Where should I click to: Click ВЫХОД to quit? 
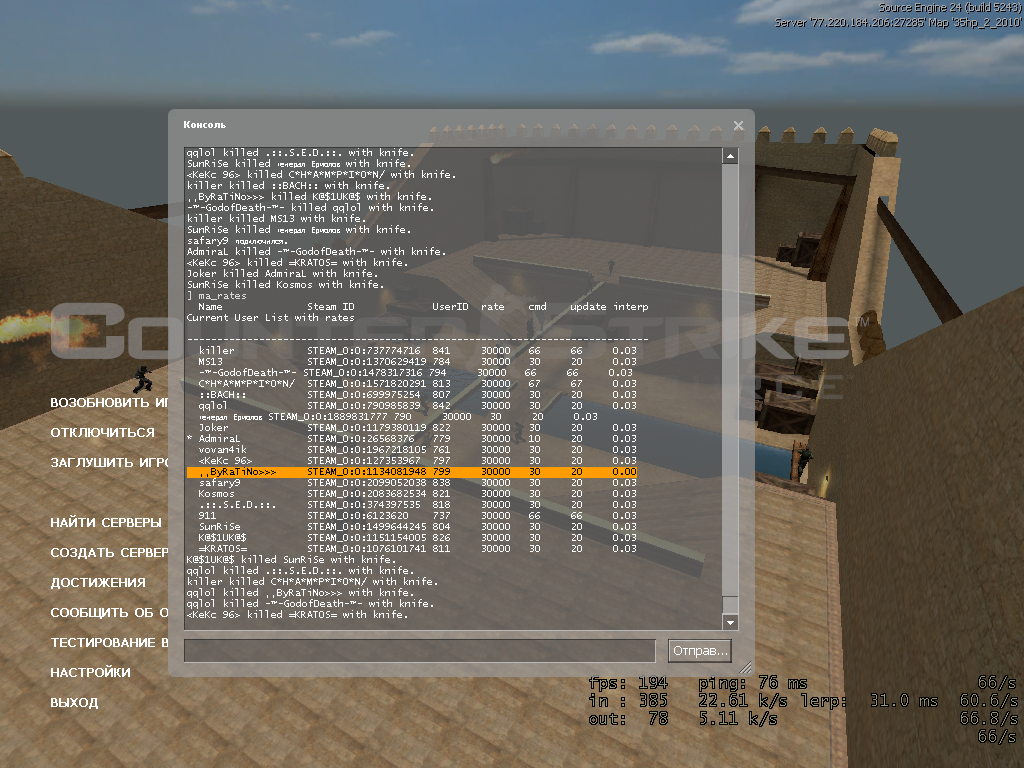pos(74,703)
